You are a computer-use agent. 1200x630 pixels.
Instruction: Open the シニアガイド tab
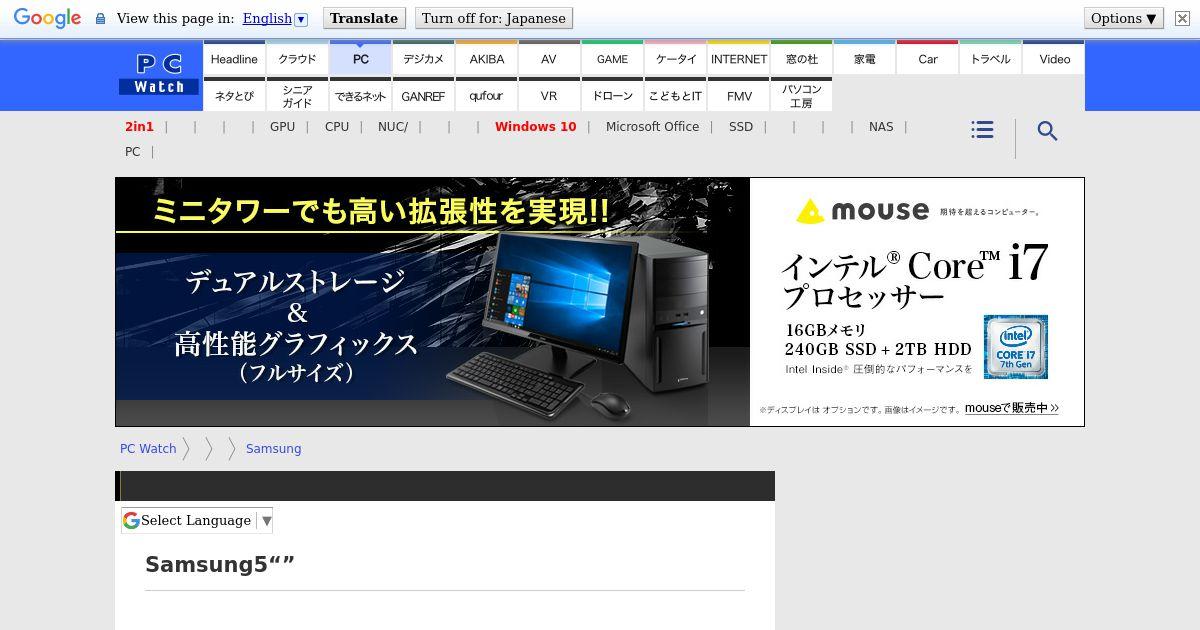coord(297,96)
